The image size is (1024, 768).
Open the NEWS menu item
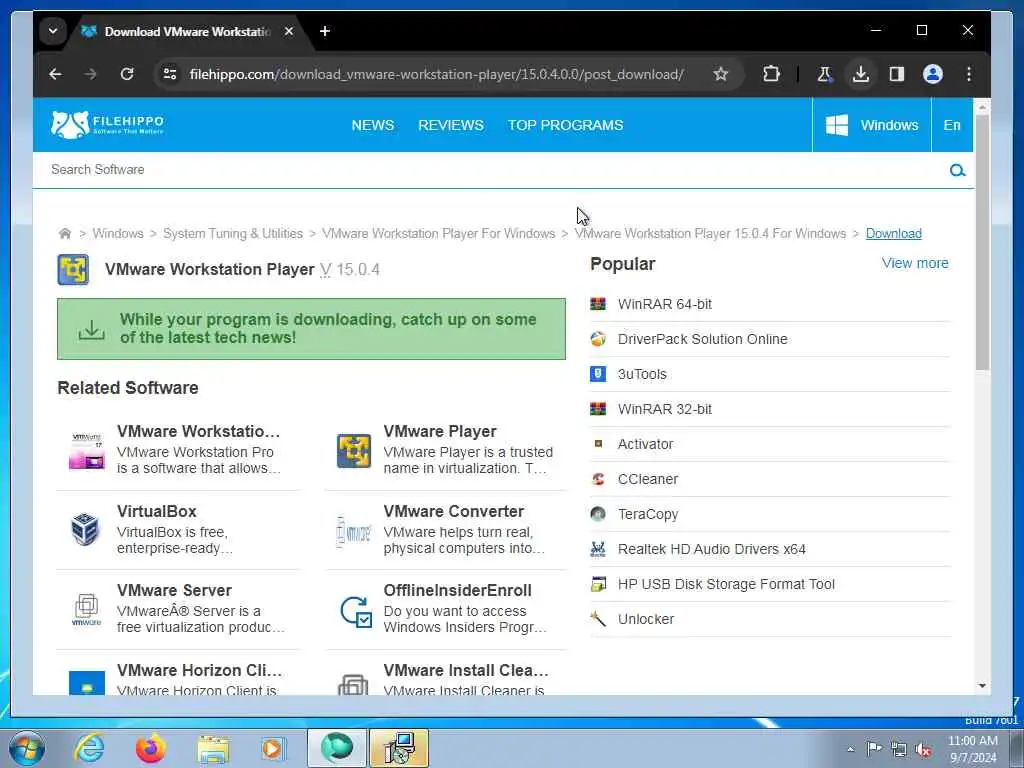tap(373, 125)
